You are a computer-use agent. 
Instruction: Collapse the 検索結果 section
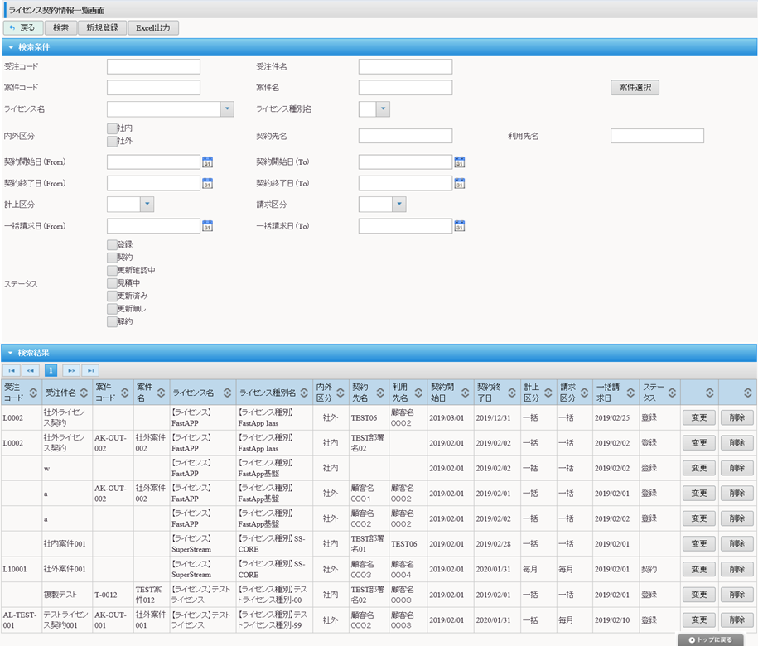10,353
